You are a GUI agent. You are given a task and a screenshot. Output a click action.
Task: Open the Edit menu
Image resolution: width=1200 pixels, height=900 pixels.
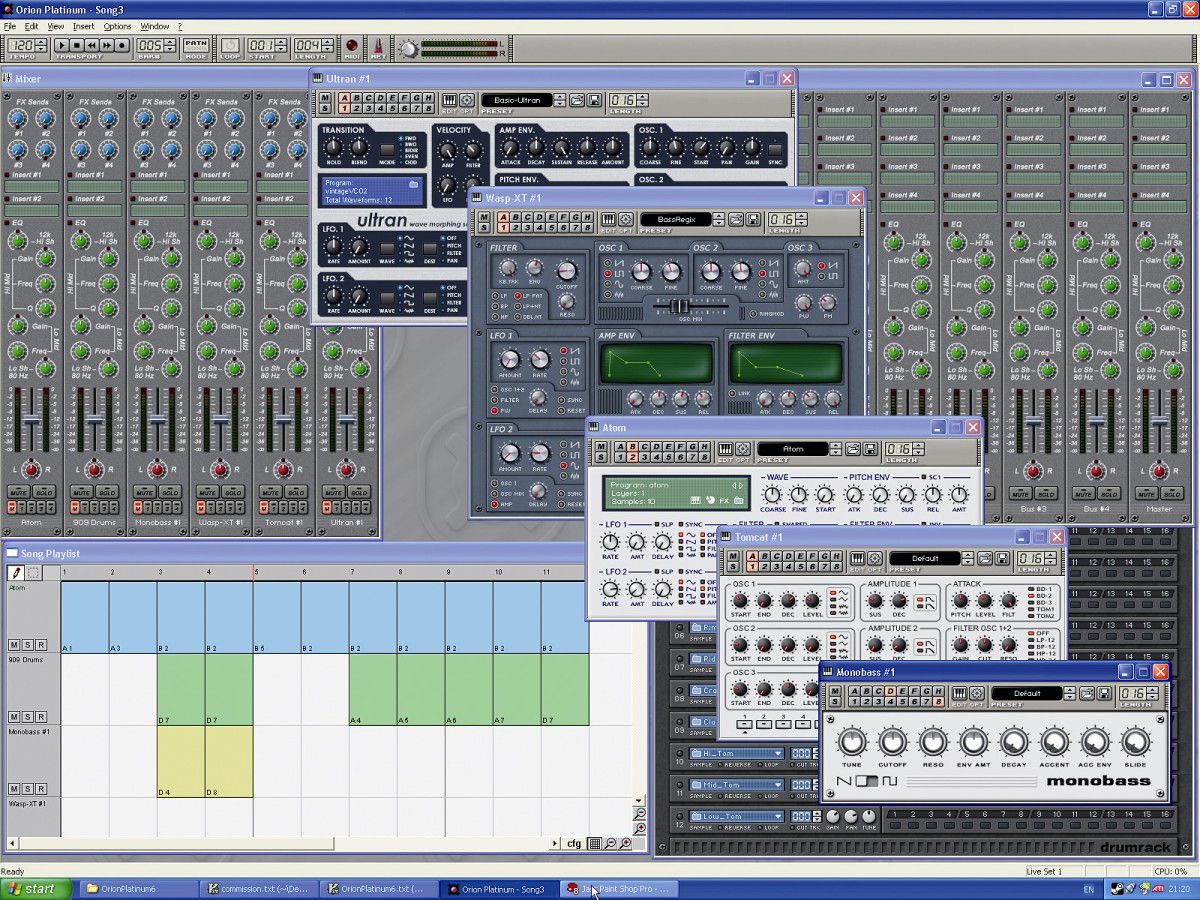pos(32,26)
